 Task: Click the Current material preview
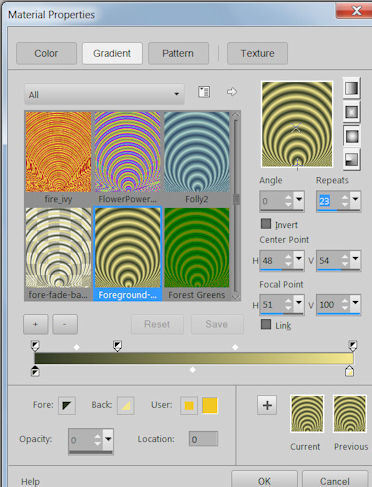click(x=307, y=414)
